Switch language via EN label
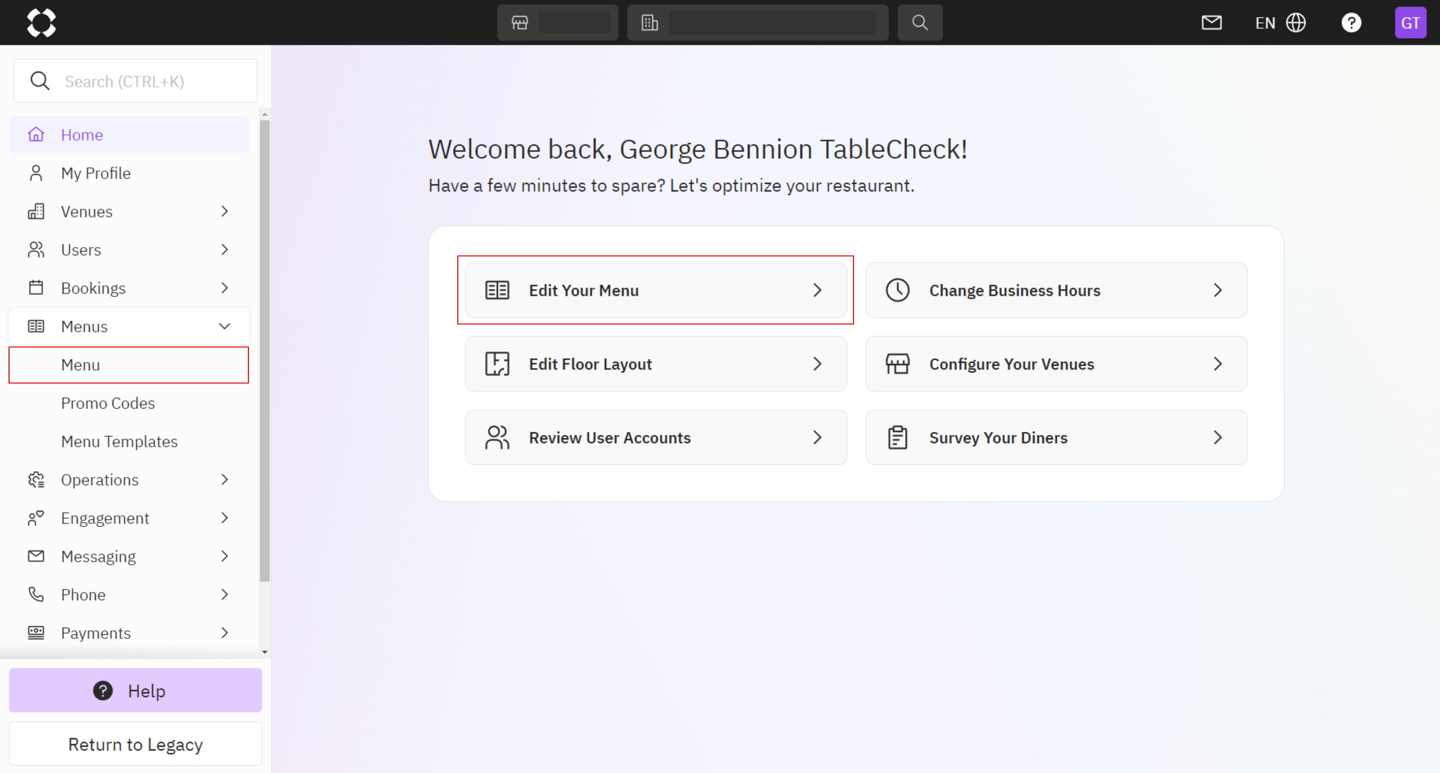The width and height of the screenshot is (1440, 773). click(1265, 23)
